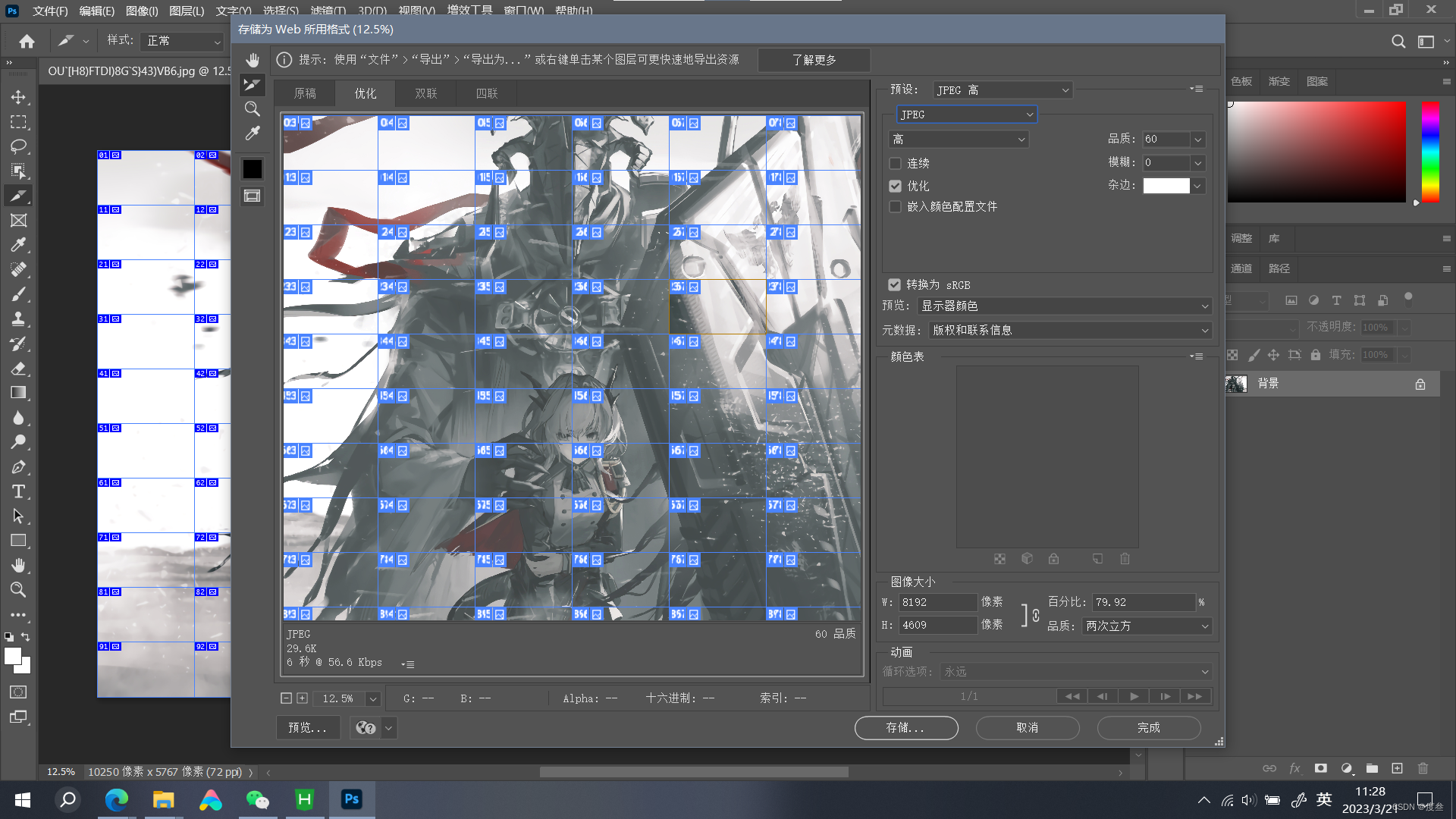1456x819 pixels.
Task: Open the 预览 显示器颜色 dropdown
Action: 1064,306
